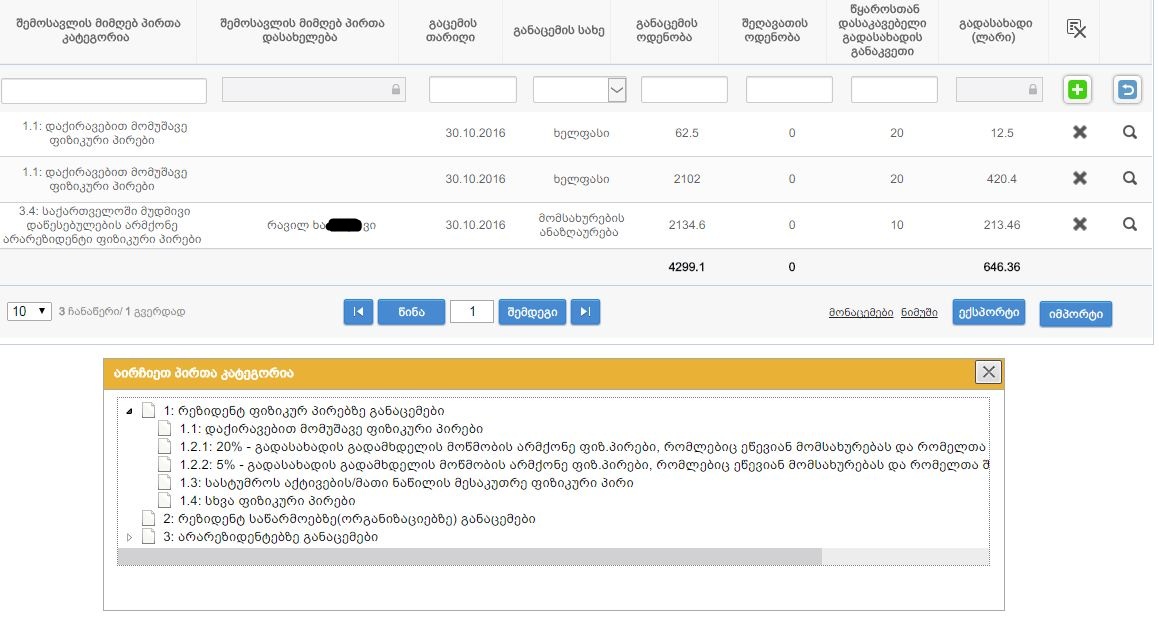Open details magnifier for the 2134.6 row

(x=1129, y=224)
